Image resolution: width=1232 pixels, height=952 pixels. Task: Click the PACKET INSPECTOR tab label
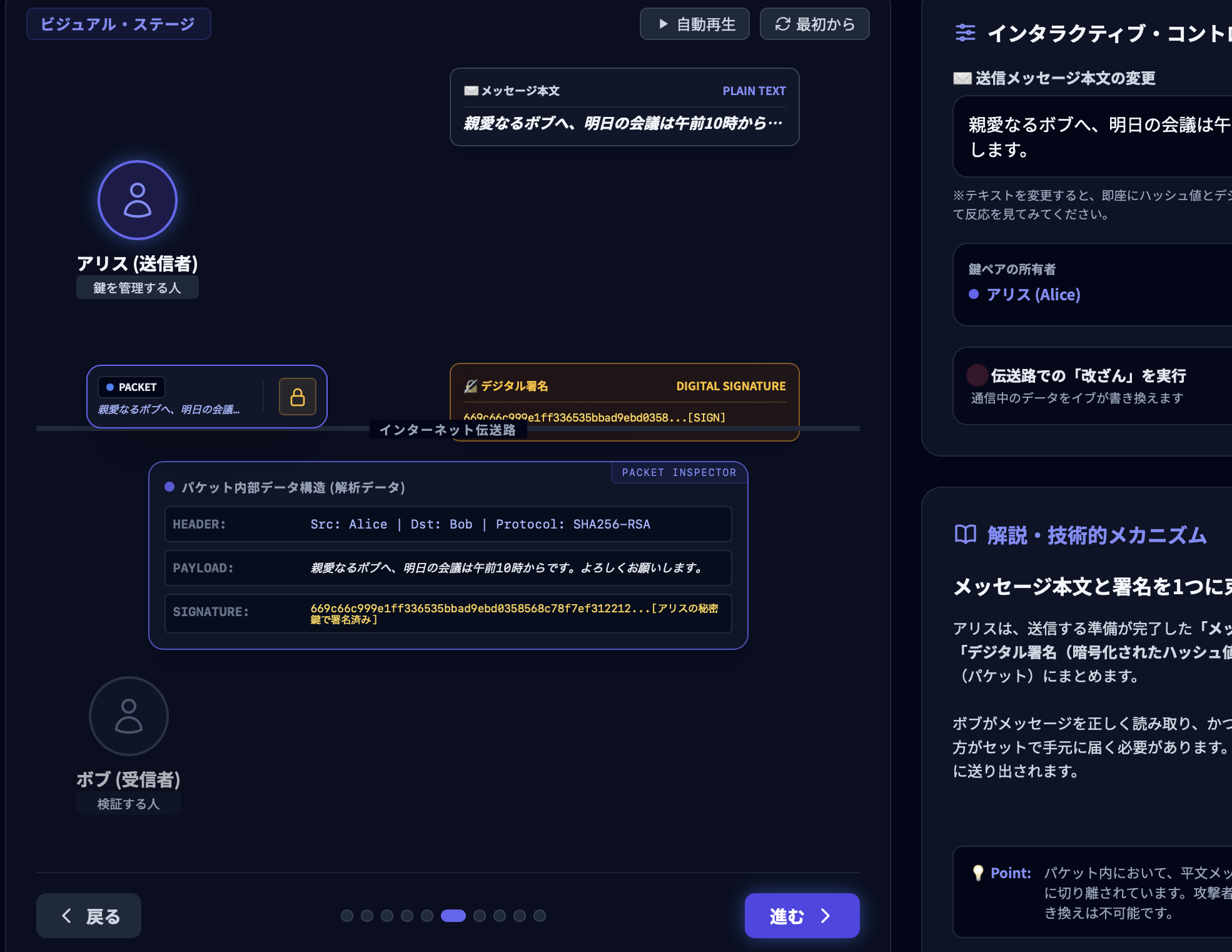pyautogui.click(x=679, y=472)
